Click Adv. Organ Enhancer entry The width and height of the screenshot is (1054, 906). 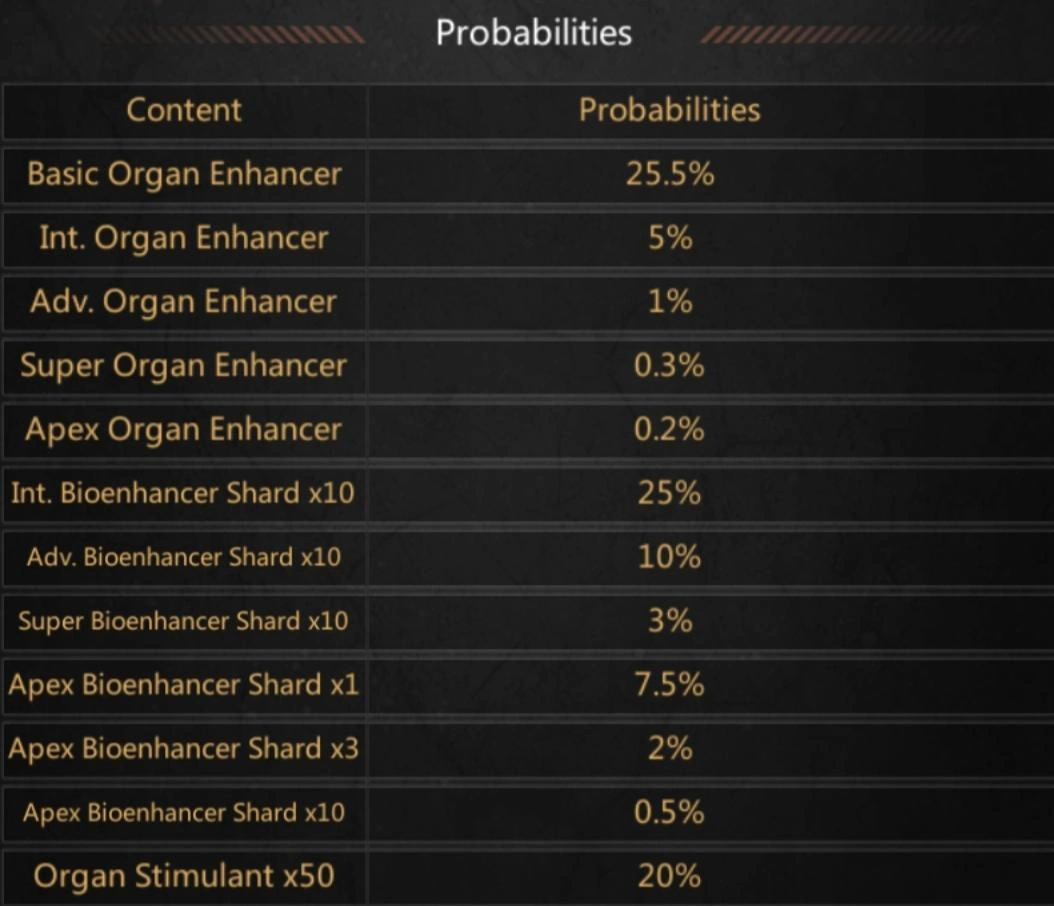184,302
